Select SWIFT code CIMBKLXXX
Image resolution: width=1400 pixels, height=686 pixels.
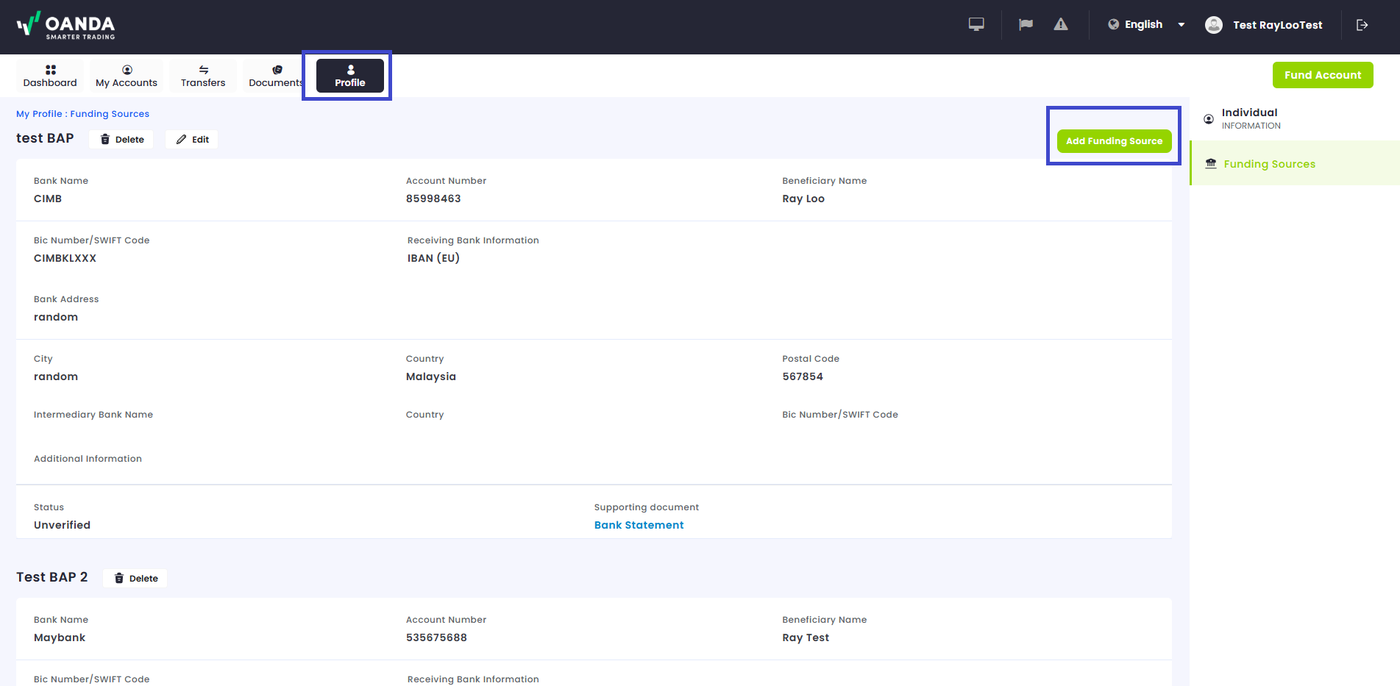pyautogui.click(x=65, y=258)
